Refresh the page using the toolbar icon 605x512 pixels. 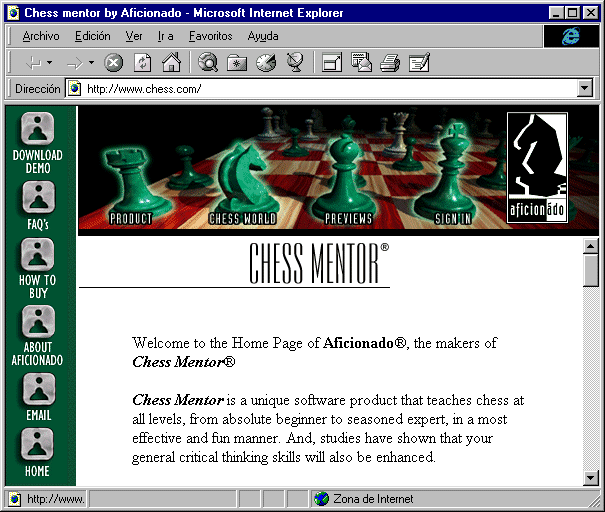tap(143, 63)
